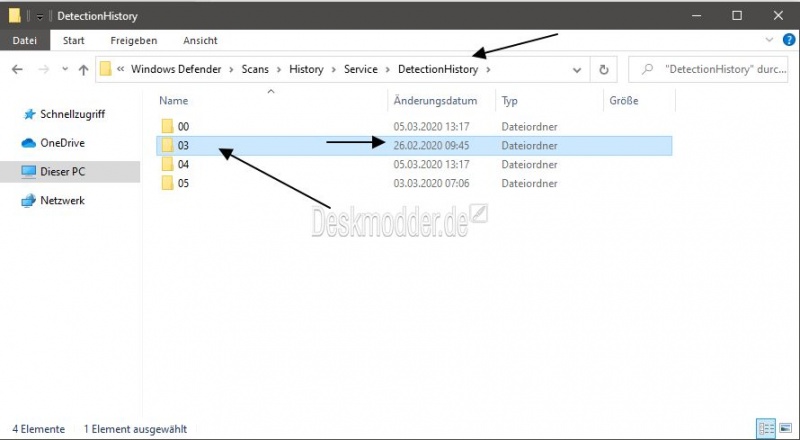Open the Freigeben ribbon tab
This screenshot has height=440, width=800.
pos(133,40)
